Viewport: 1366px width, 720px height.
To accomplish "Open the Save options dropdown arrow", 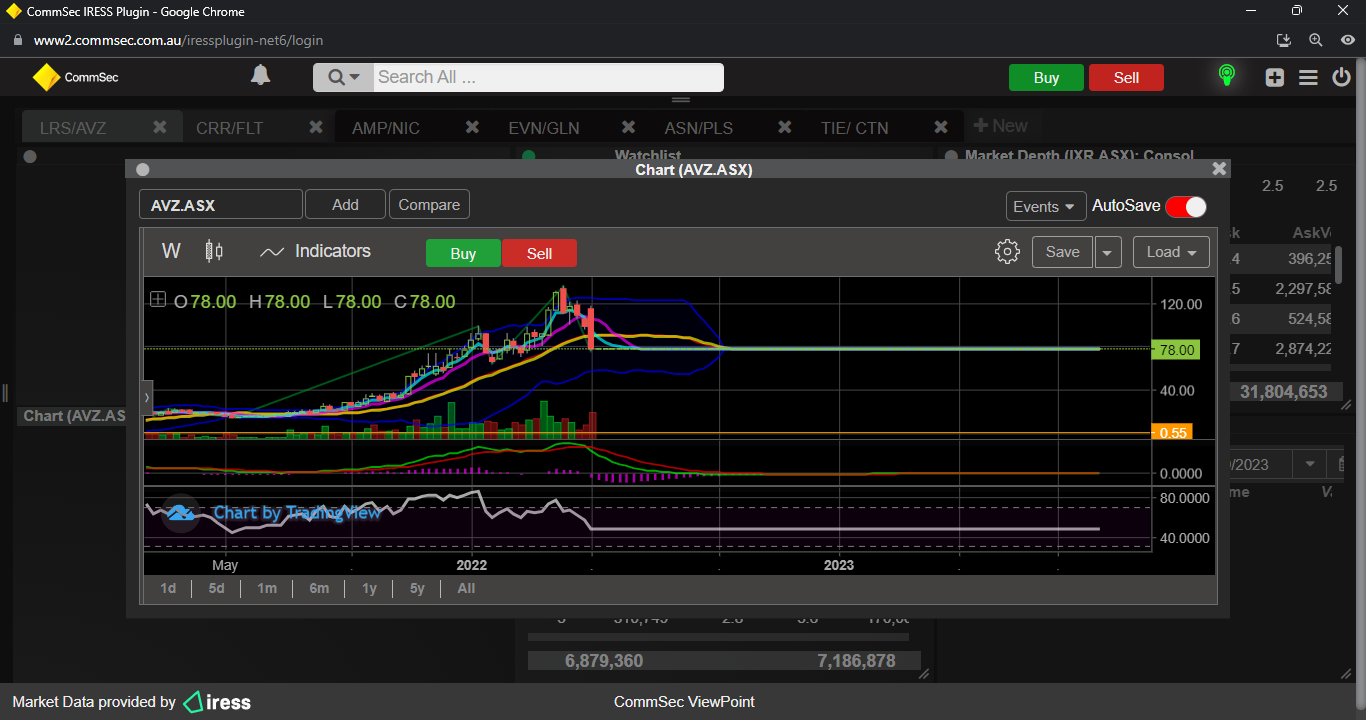I will coord(1108,252).
